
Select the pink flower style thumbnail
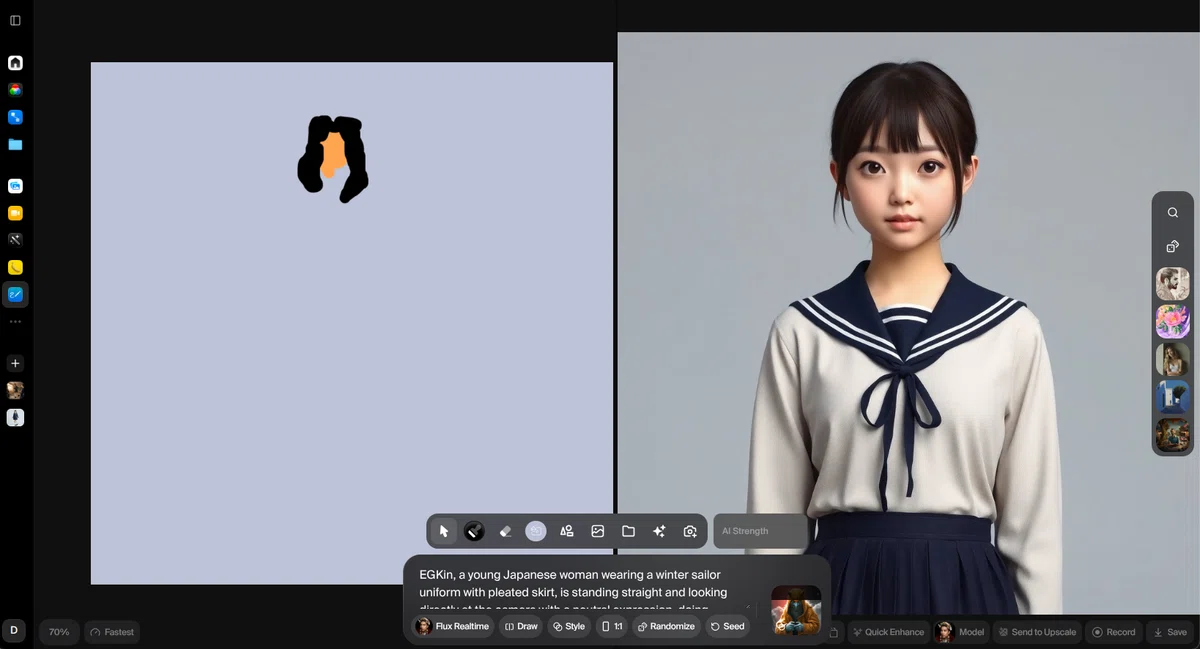coord(1173,321)
